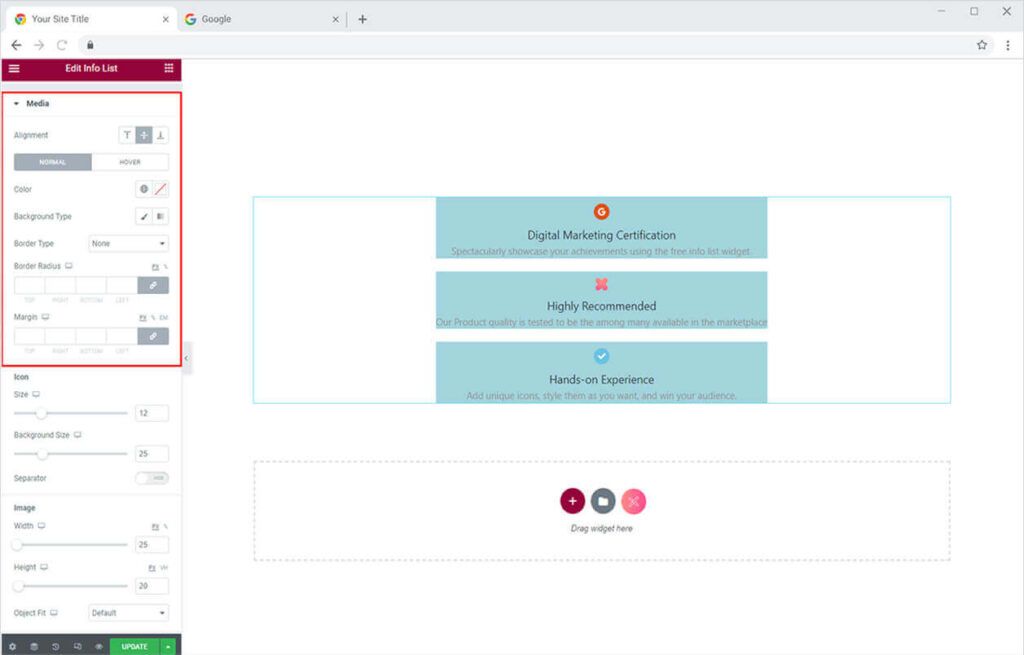Click the green Update button
Image resolution: width=1024 pixels, height=655 pixels.
pyautogui.click(x=134, y=647)
